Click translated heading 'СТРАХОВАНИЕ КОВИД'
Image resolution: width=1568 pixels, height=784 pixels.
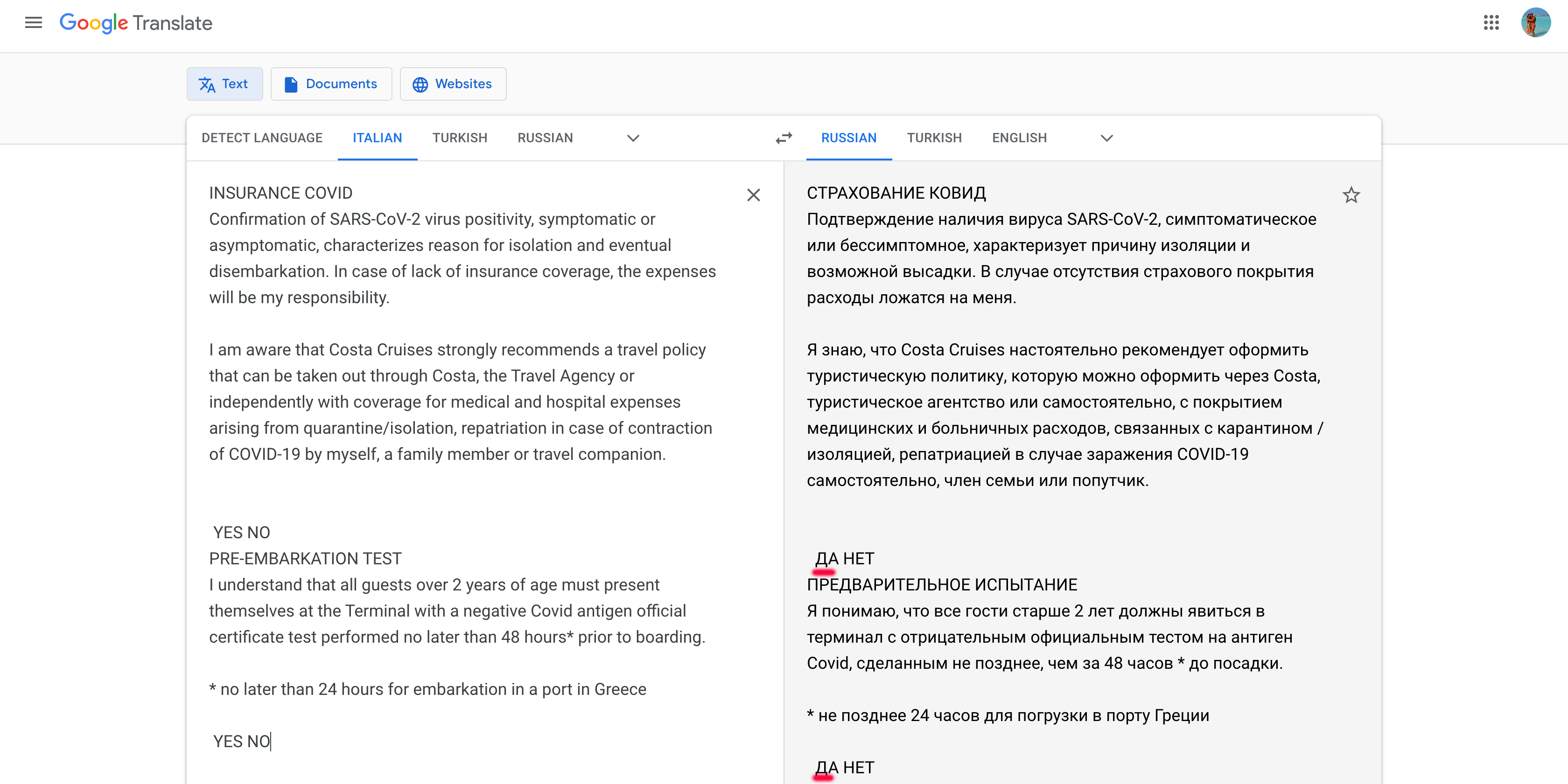[x=896, y=193]
